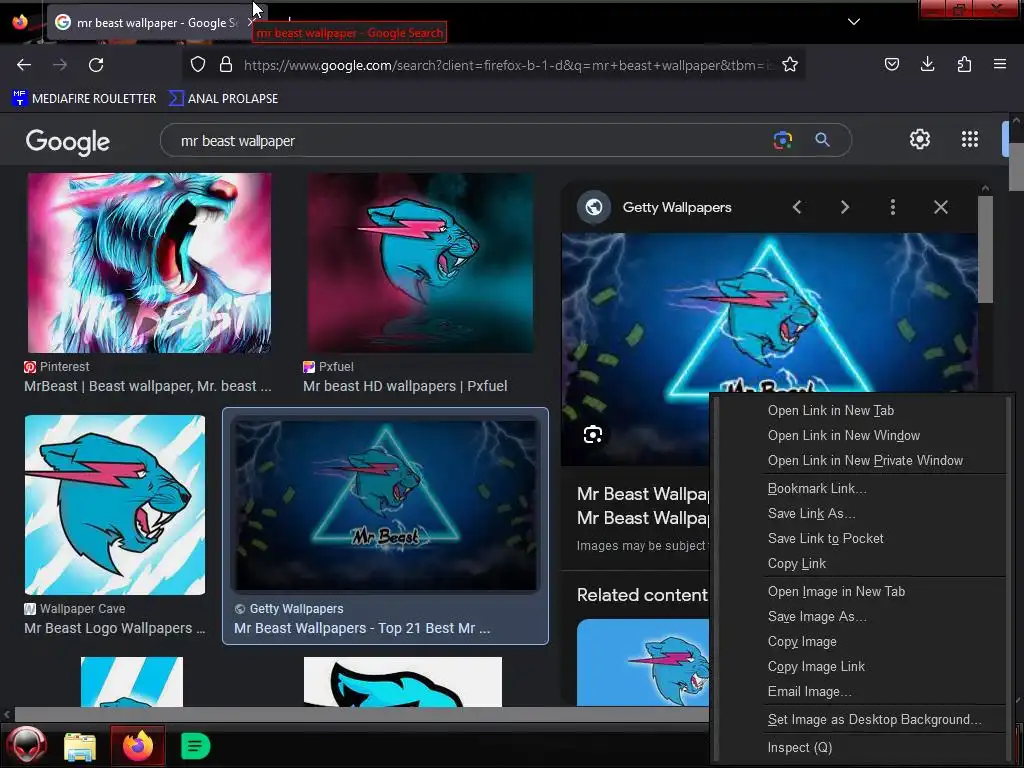Click the Pxfuel red-teal beast thumbnail
1024x768 pixels.
tap(421, 263)
